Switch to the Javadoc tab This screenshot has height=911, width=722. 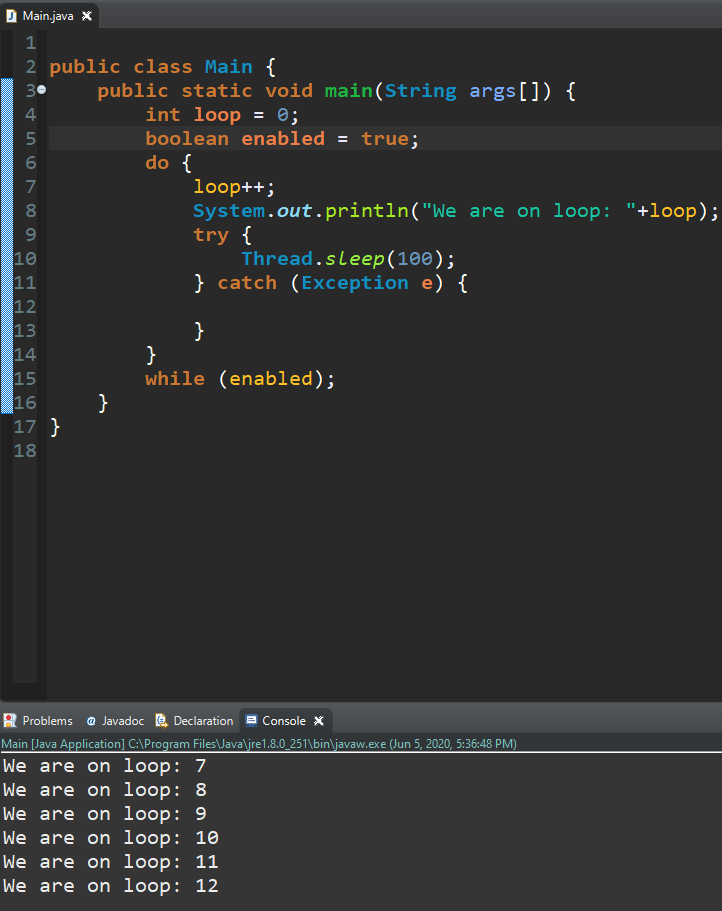[122, 720]
